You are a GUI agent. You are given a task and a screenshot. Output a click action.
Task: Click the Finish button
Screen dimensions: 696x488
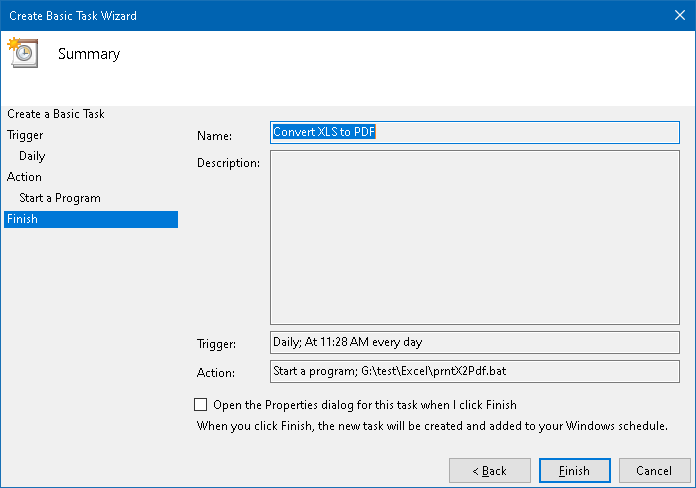(574, 470)
